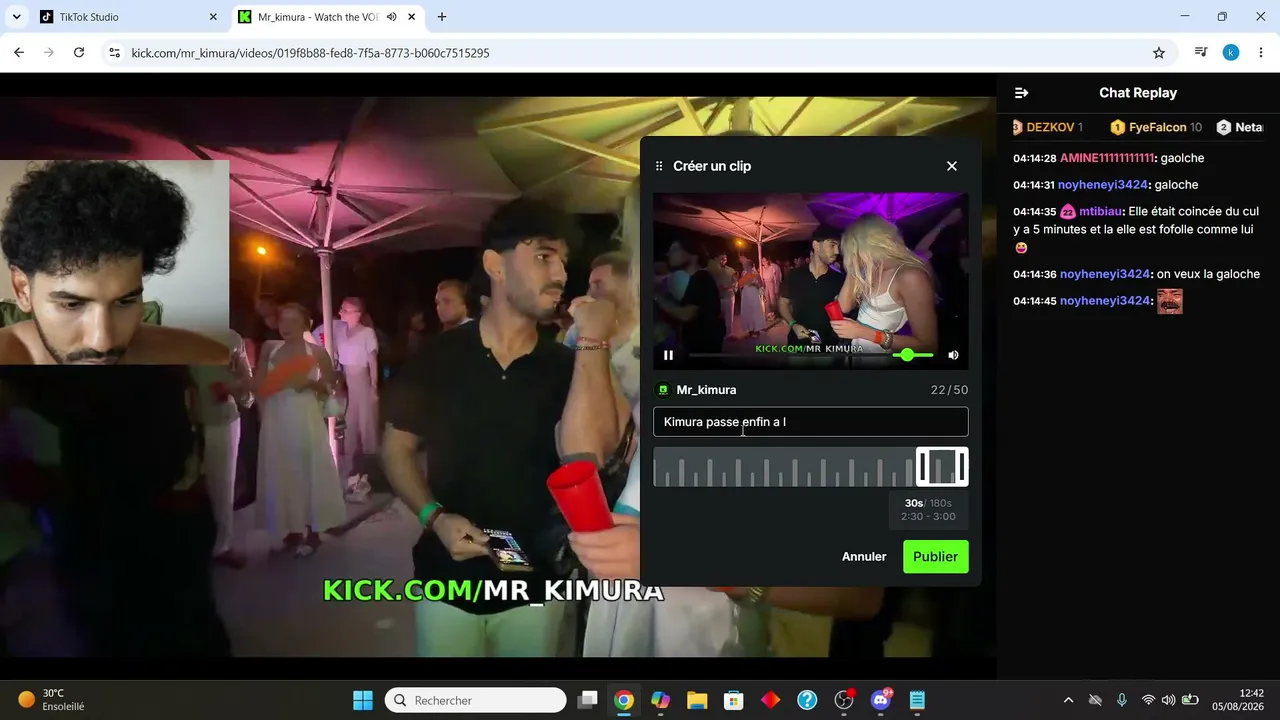The image size is (1280, 720).
Task: Open Task View on the taskbar
Action: pyautogui.click(x=588, y=700)
